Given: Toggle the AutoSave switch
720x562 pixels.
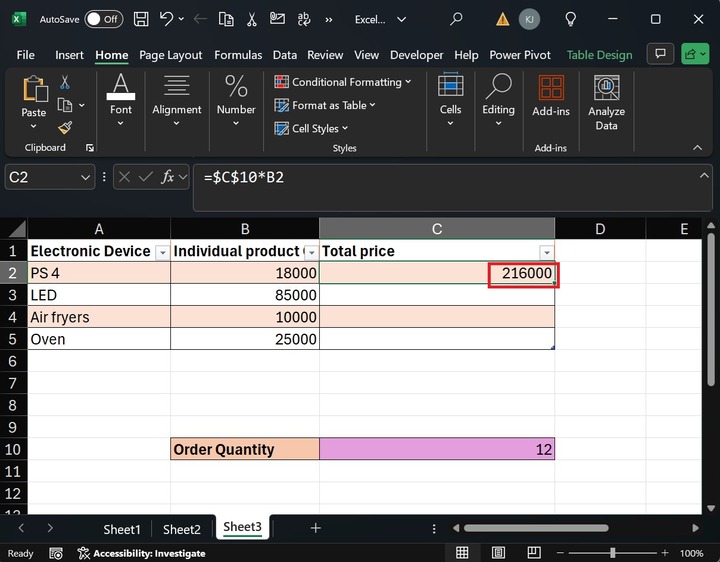Looking at the screenshot, I should (103, 19).
